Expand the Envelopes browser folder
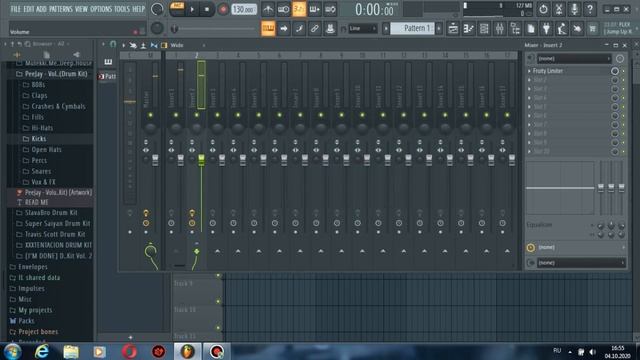Screen dimensions: 640x360 (x=33, y=267)
